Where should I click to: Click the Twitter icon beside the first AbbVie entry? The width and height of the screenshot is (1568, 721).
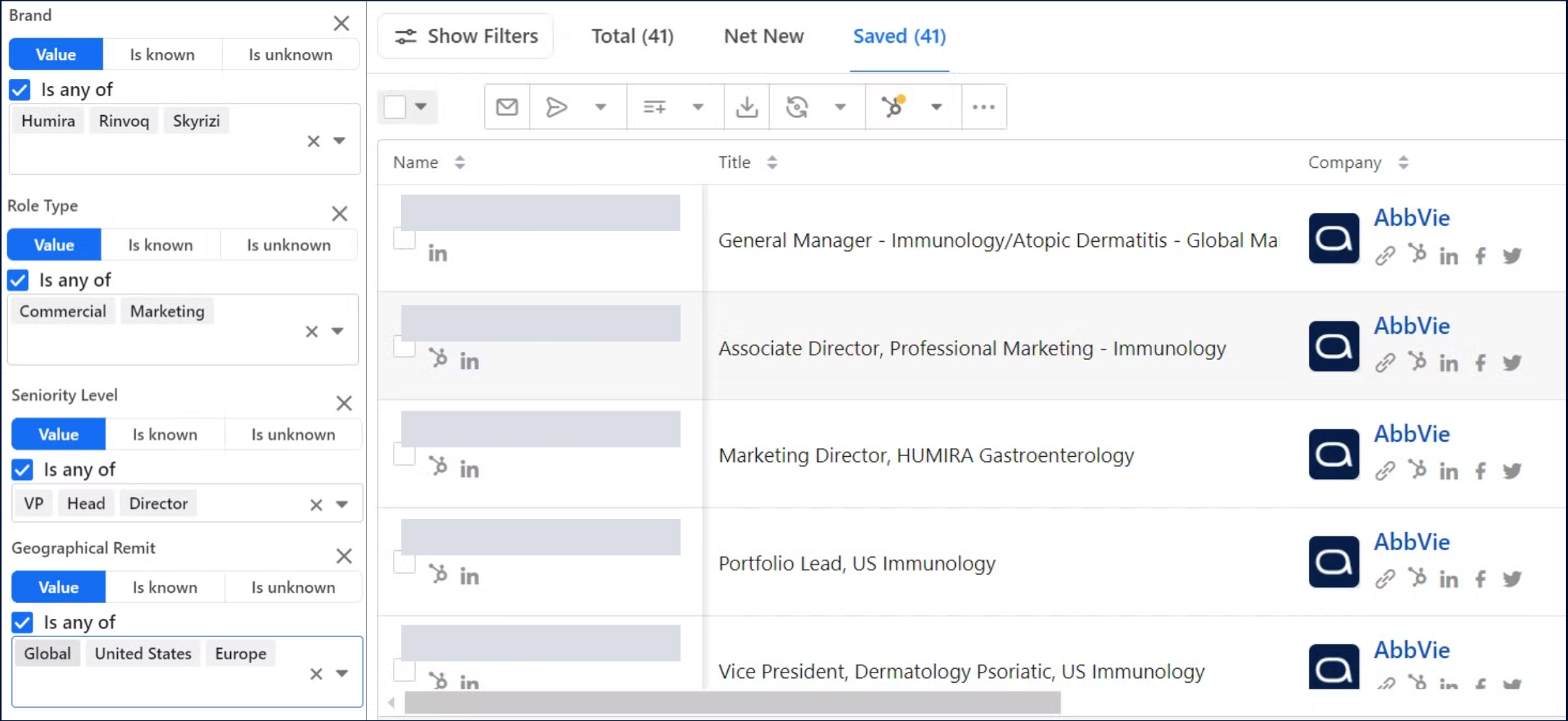pos(1513,255)
